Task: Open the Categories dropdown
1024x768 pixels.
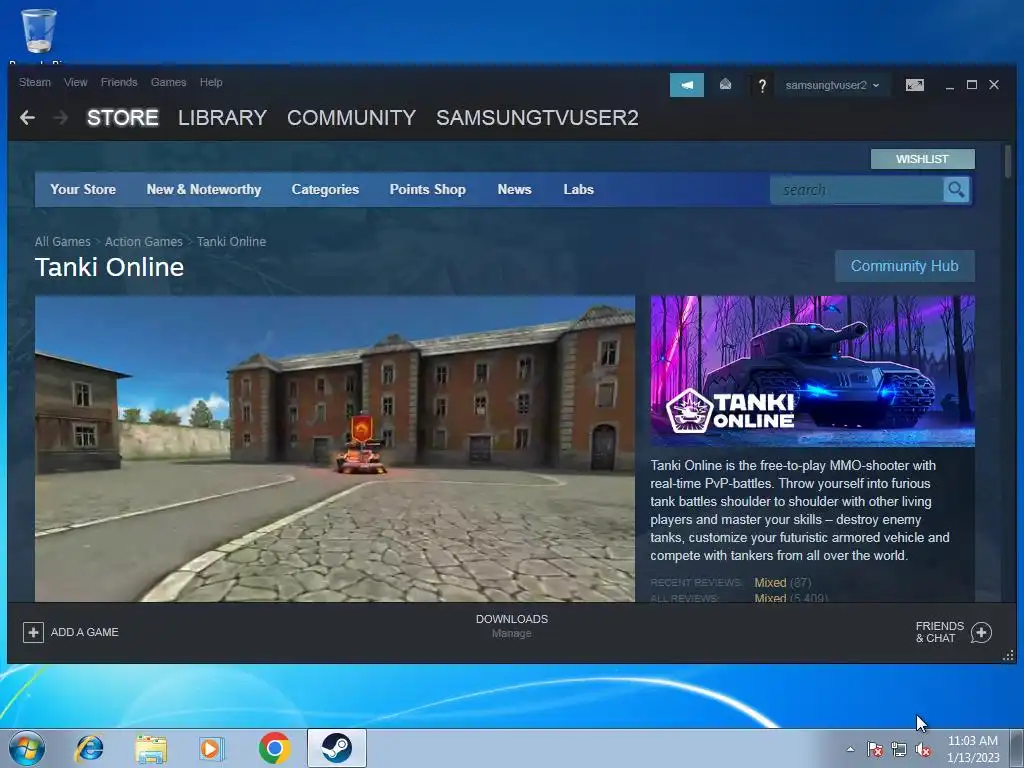Action: point(325,189)
